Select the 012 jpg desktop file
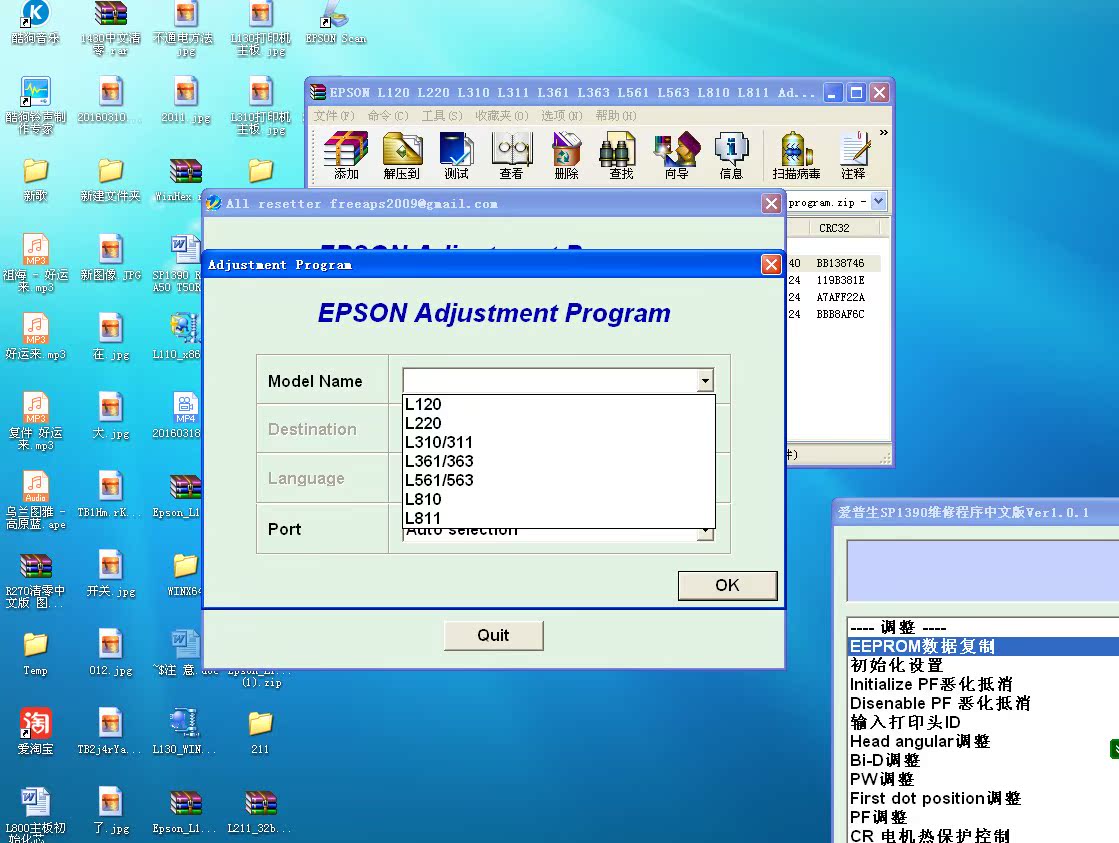 (111, 652)
